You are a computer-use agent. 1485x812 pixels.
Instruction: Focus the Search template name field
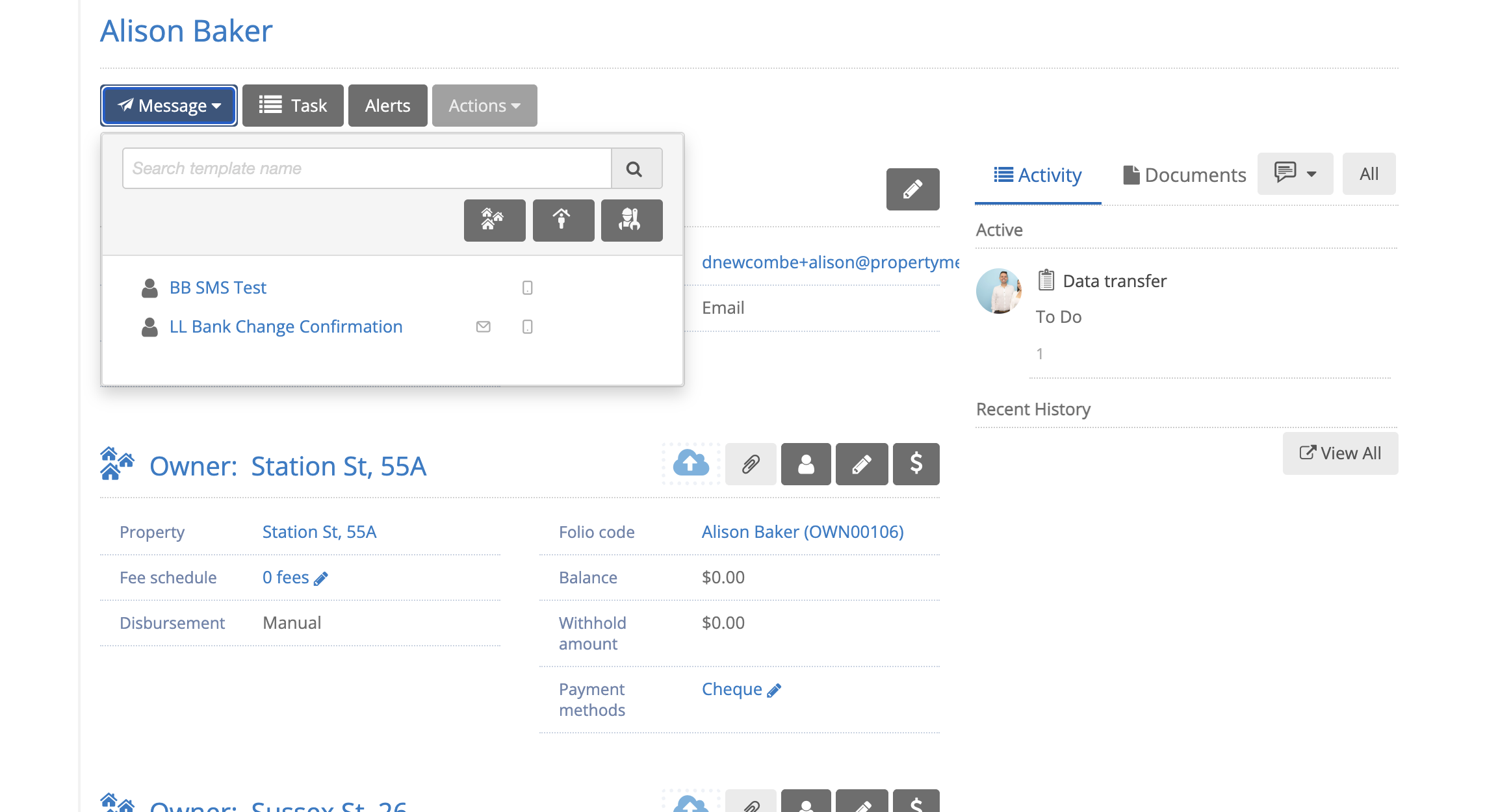[x=367, y=168]
